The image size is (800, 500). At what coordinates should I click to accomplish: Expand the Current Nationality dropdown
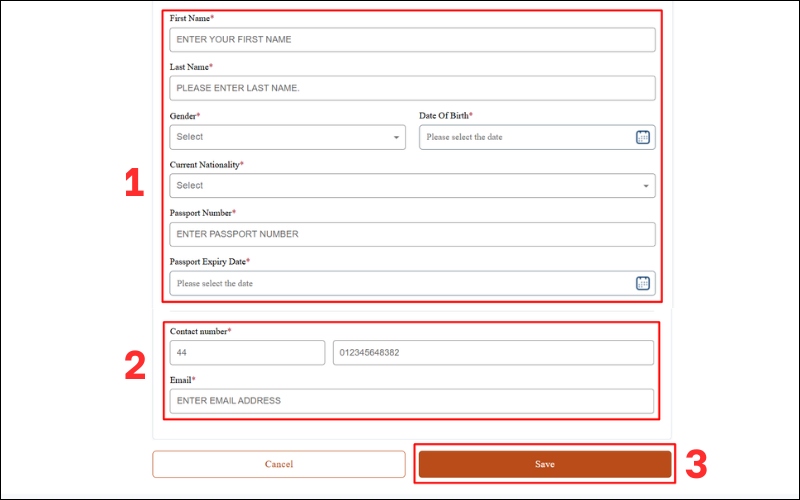click(x=412, y=186)
